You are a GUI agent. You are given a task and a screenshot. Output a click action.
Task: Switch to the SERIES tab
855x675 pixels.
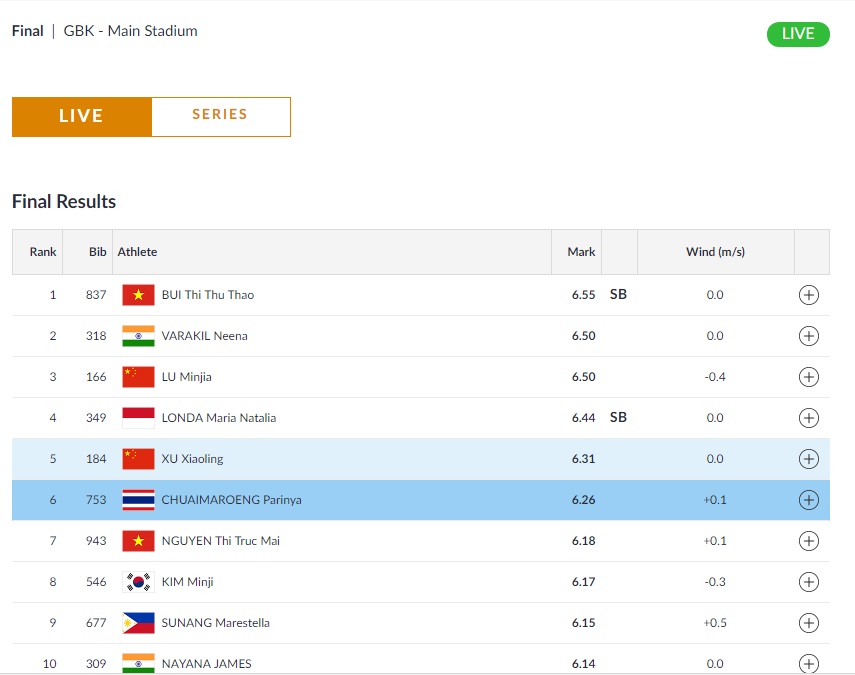tap(220, 115)
